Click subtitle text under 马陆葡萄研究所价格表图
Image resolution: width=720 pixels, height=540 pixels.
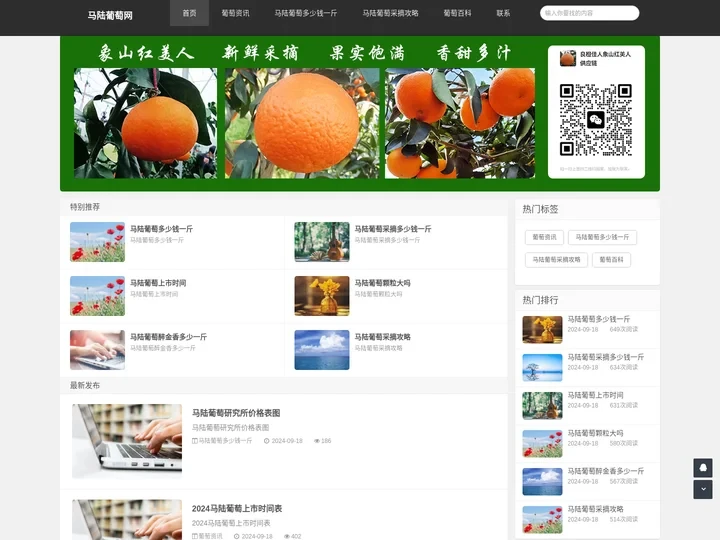[231, 428]
